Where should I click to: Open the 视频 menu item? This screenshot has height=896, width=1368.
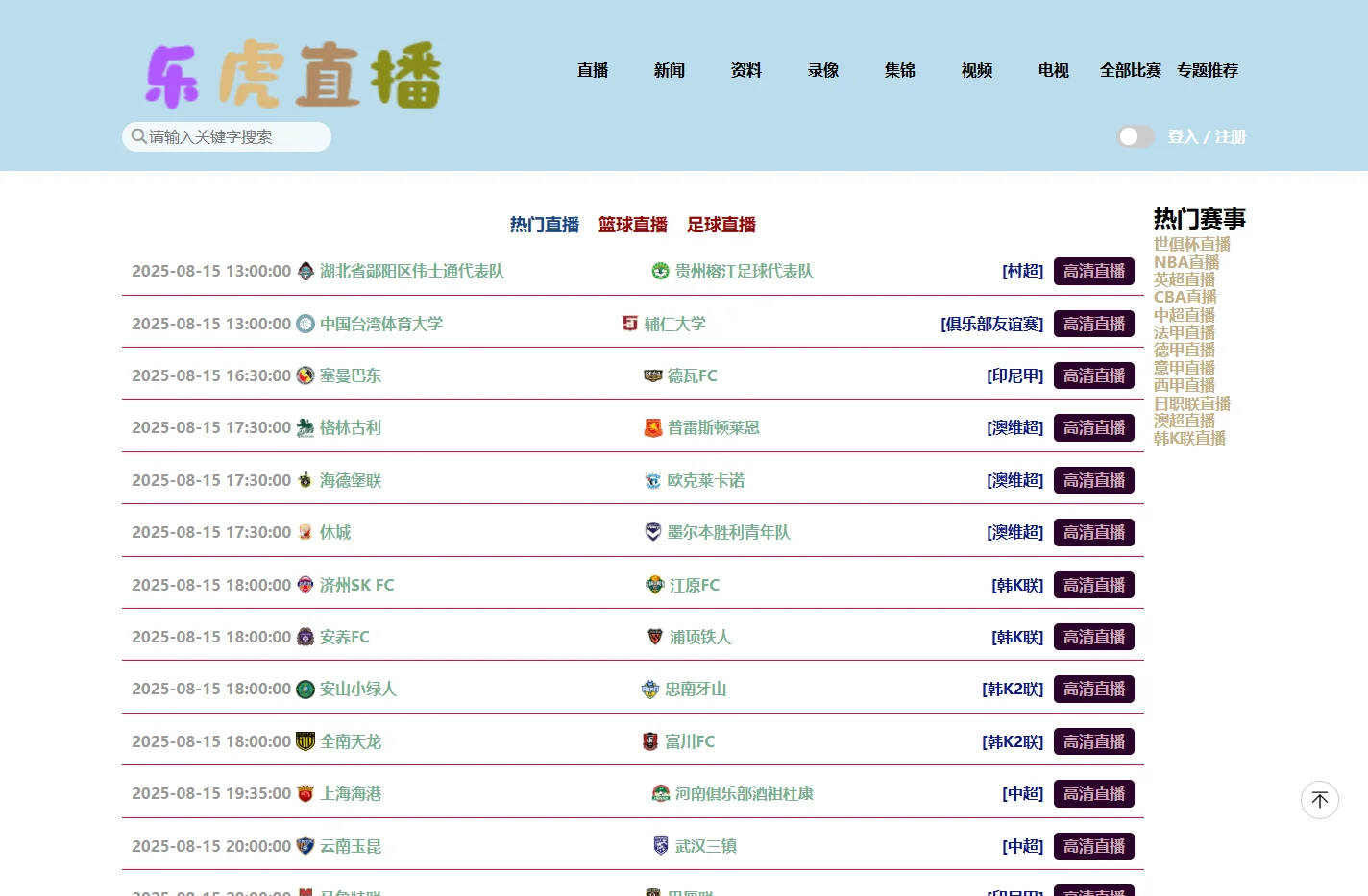point(977,70)
